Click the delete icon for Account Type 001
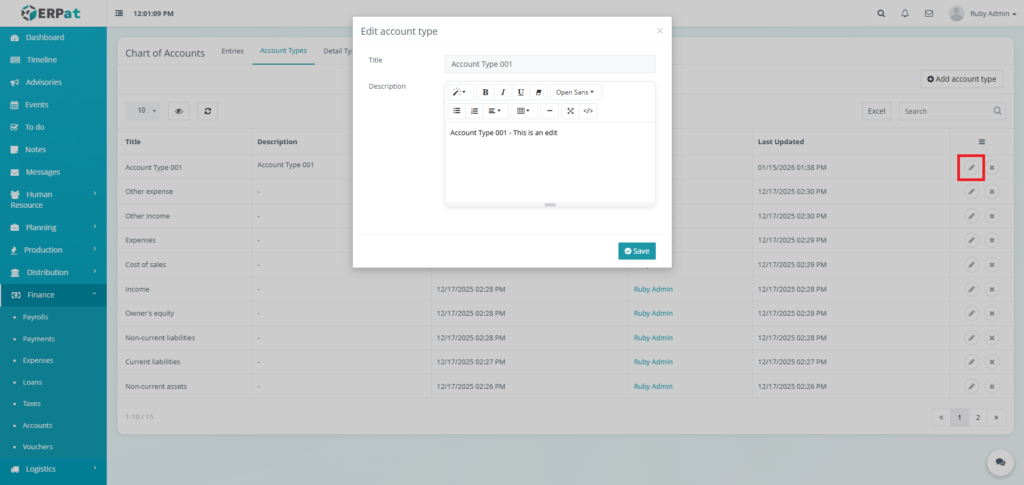This screenshot has width=1024, height=485. click(x=991, y=168)
